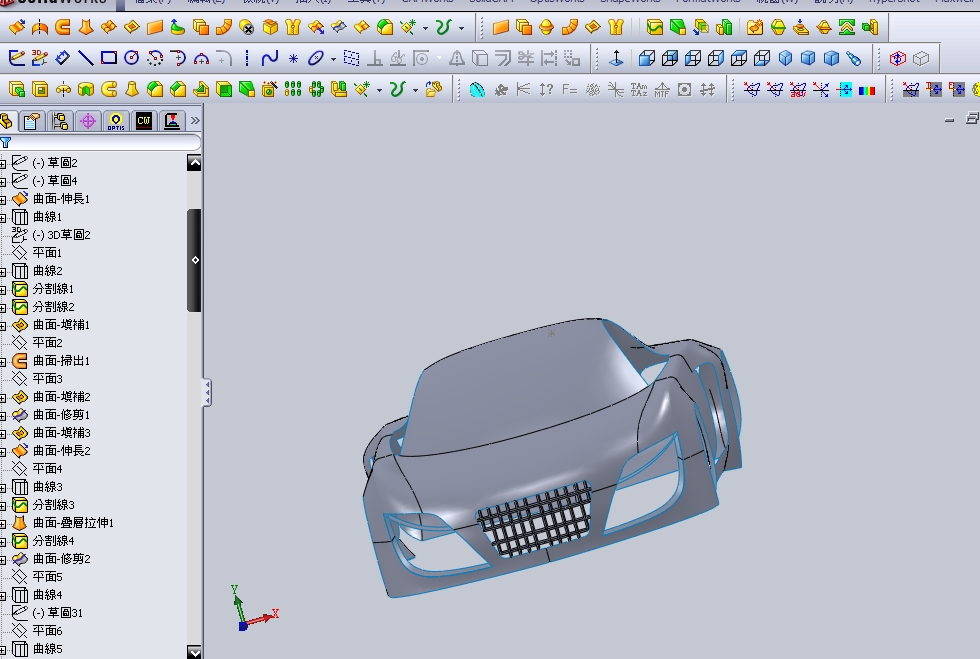Select 曲面-疊層拉伸1 in the feature tree
The image size is (980, 659).
[x=73, y=523]
